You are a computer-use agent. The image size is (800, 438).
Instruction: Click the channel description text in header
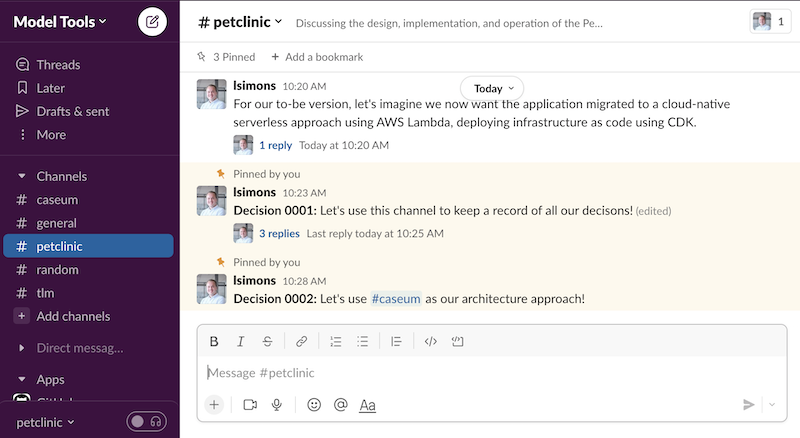[449, 23]
